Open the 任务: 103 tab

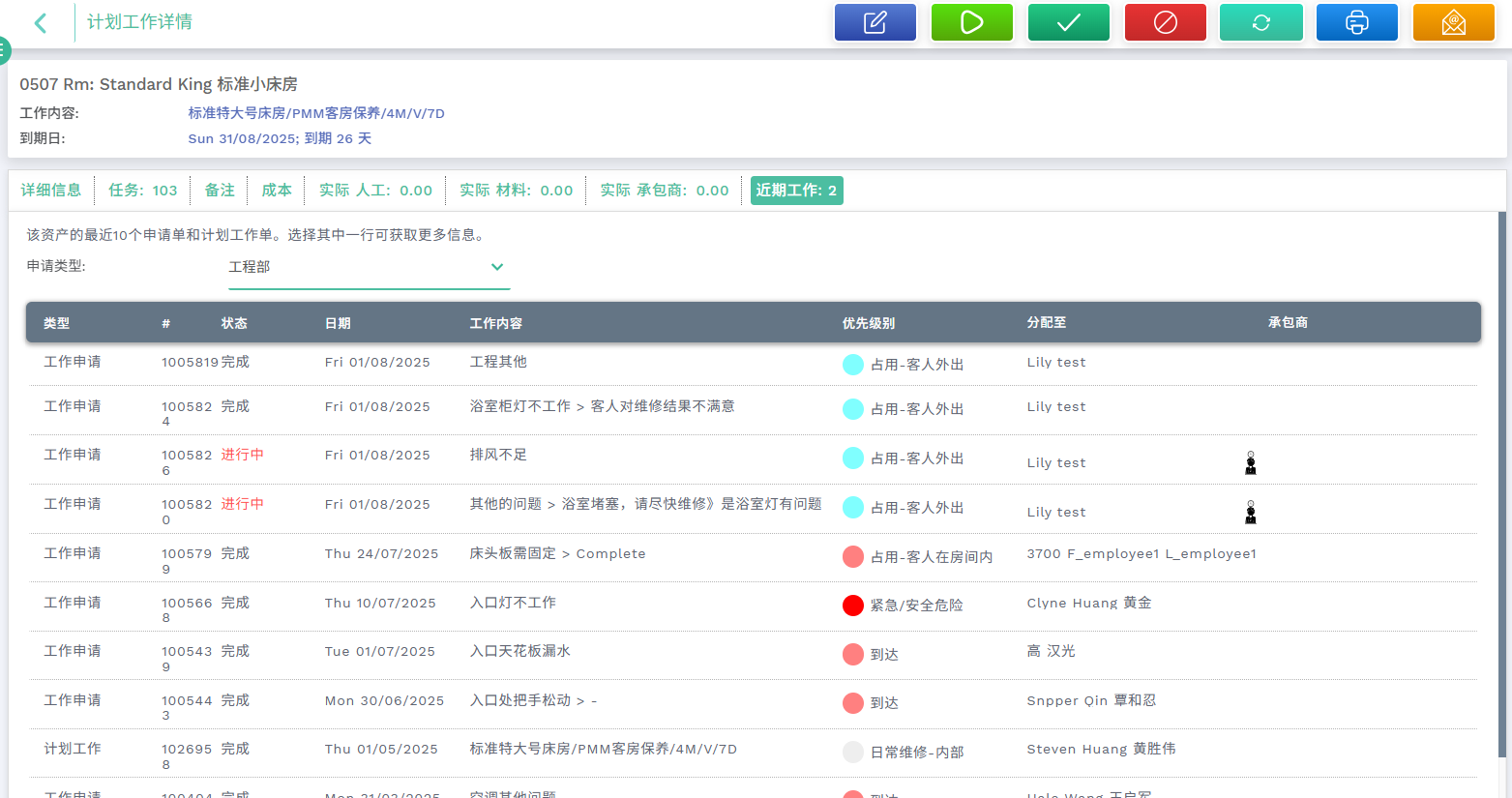pyautogui.click(x=143, y=191)
